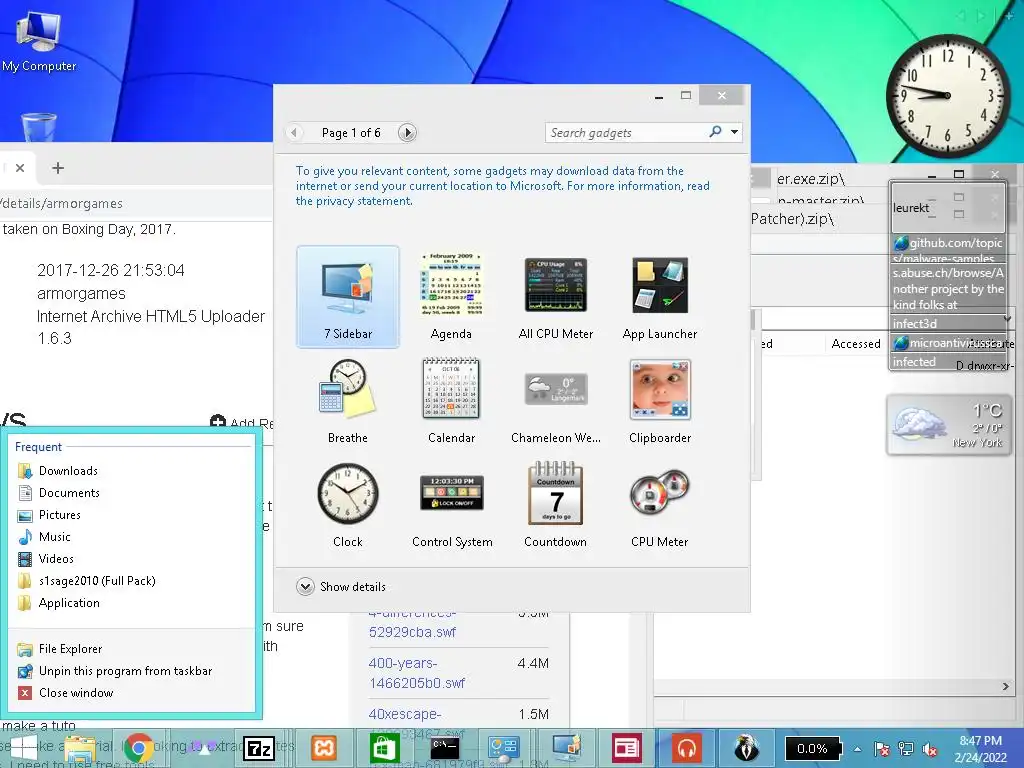Click the analog clock desktop gadget
Viewport: 1024px width, 768px height.
pyautogui.click(x=946, y=96)
